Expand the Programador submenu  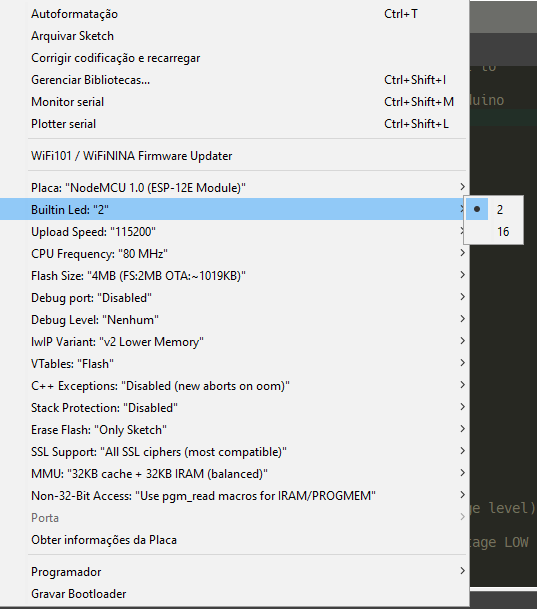coord(235,572)
